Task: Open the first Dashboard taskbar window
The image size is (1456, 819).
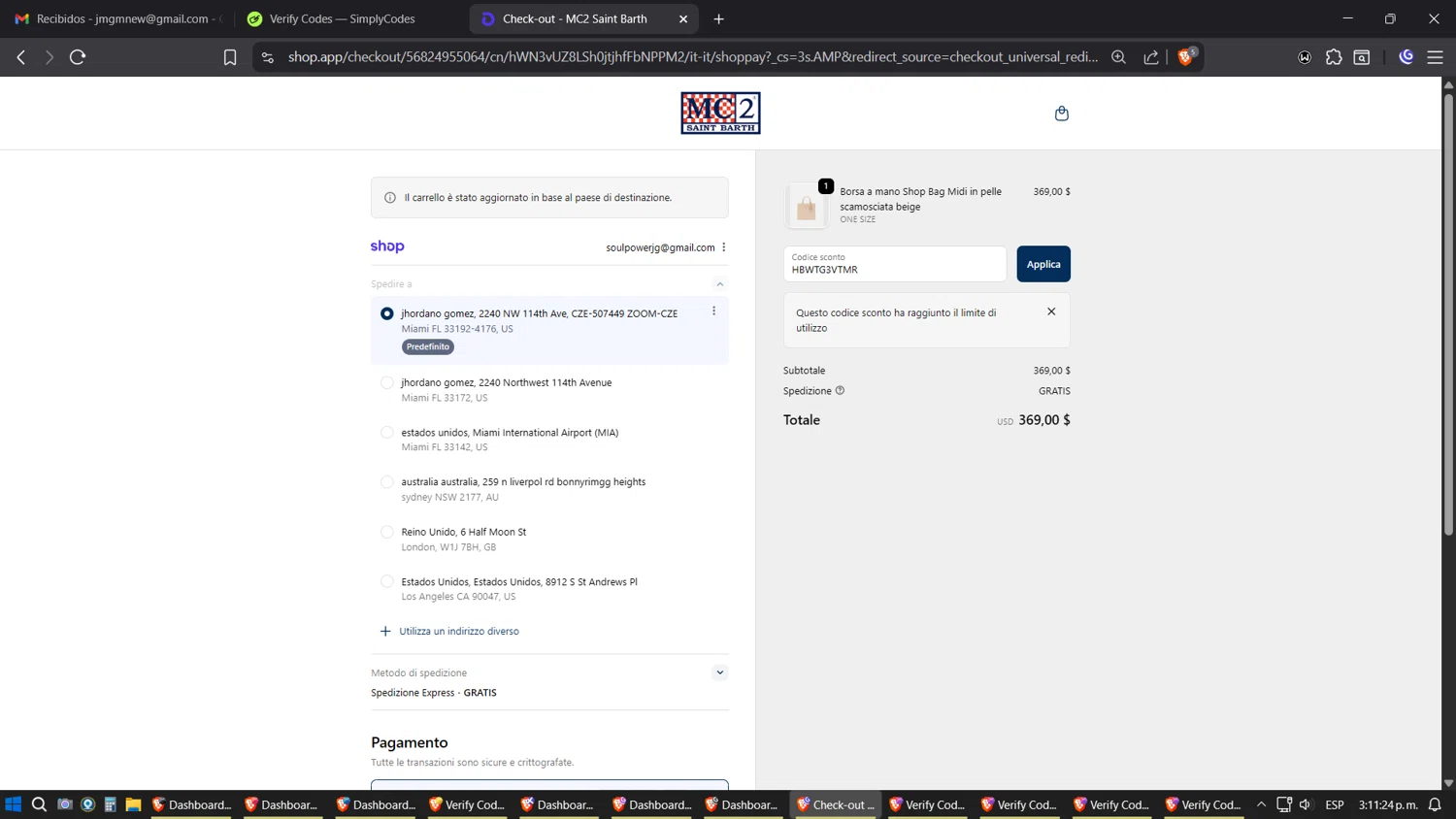Action: pos(191,804)
